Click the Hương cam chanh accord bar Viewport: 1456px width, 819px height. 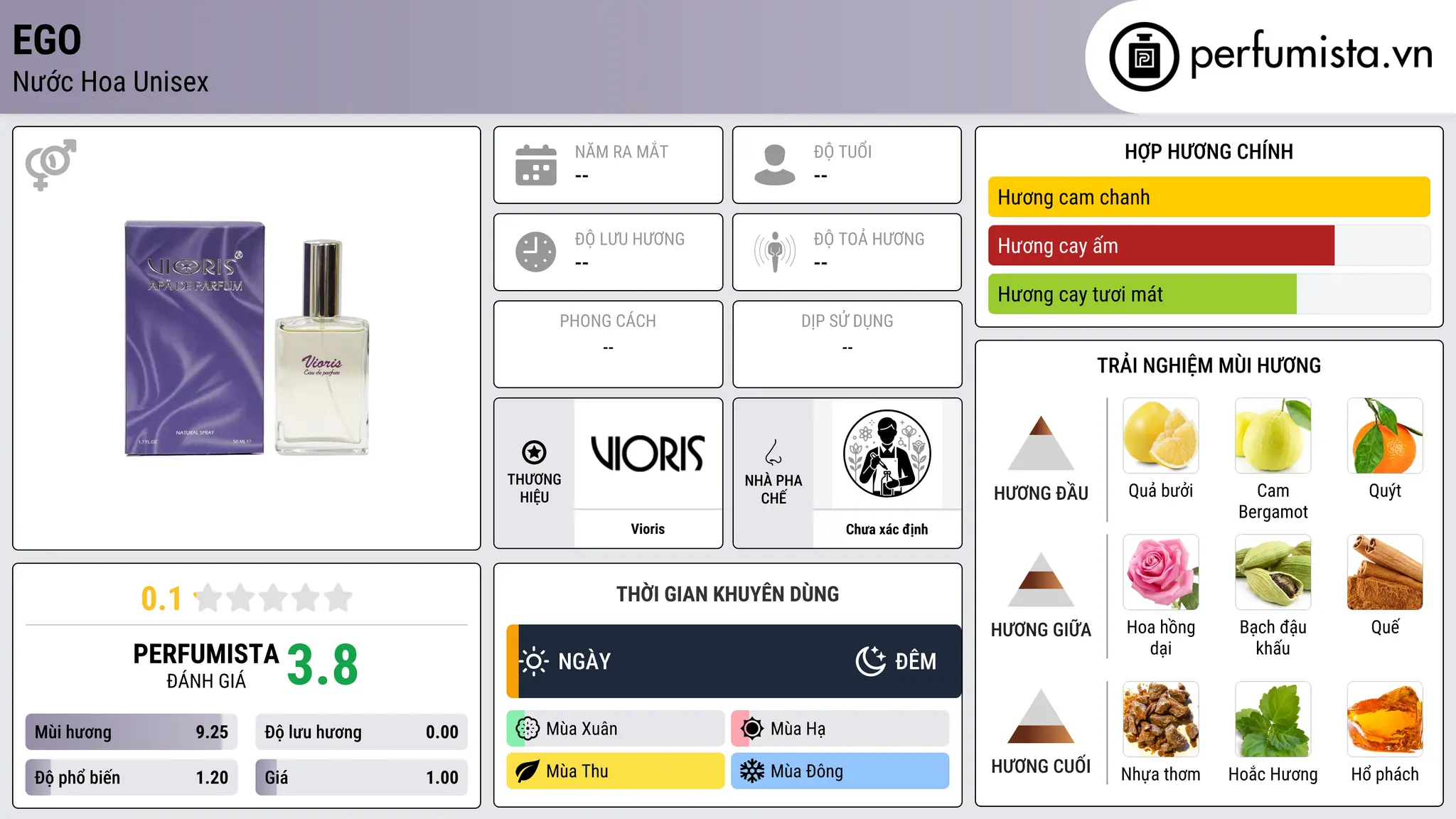[1209, 197]
